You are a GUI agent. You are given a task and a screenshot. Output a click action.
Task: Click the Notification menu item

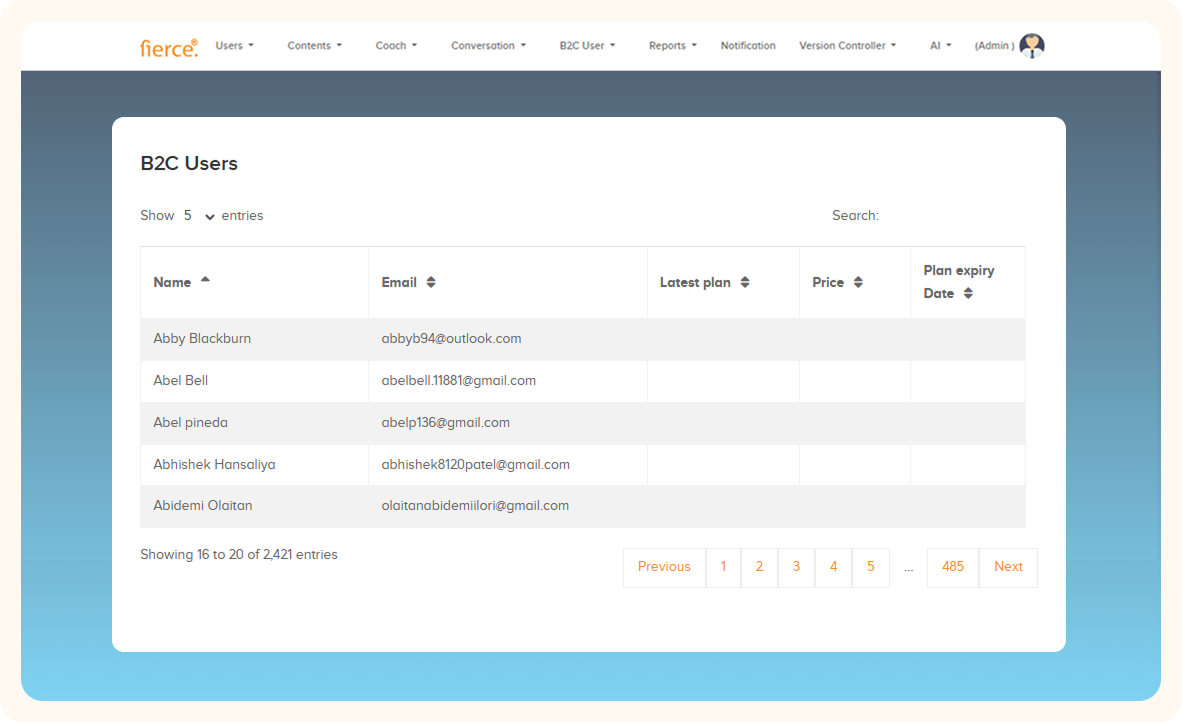click(748, 45)
